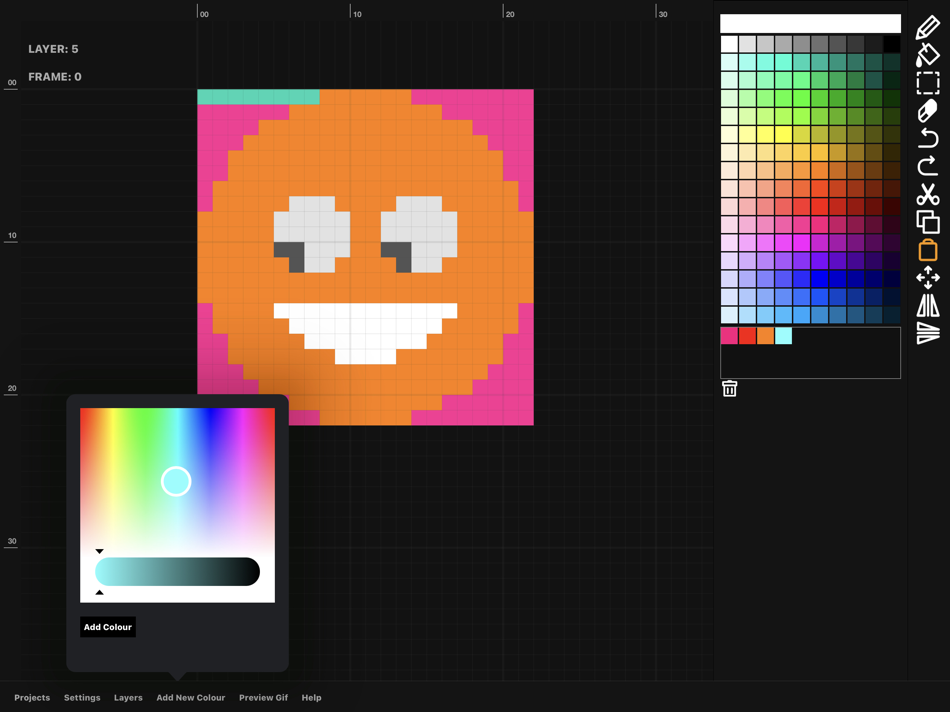The width and height of the screenshot is (950, 712).
Task: Choose the Paint Bucket fill tool
Action: pos(927,55)
